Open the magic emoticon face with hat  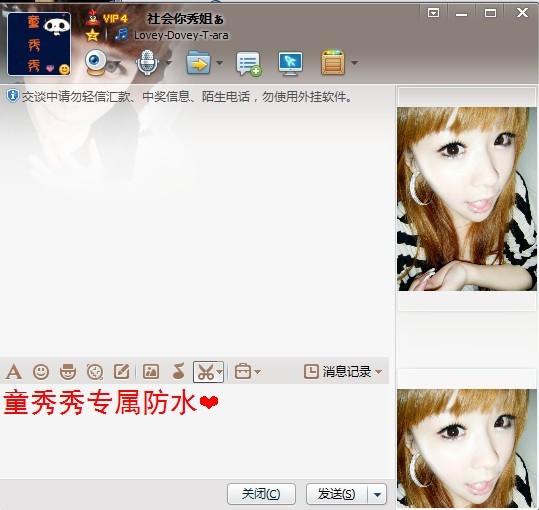(x=68, y=372)
